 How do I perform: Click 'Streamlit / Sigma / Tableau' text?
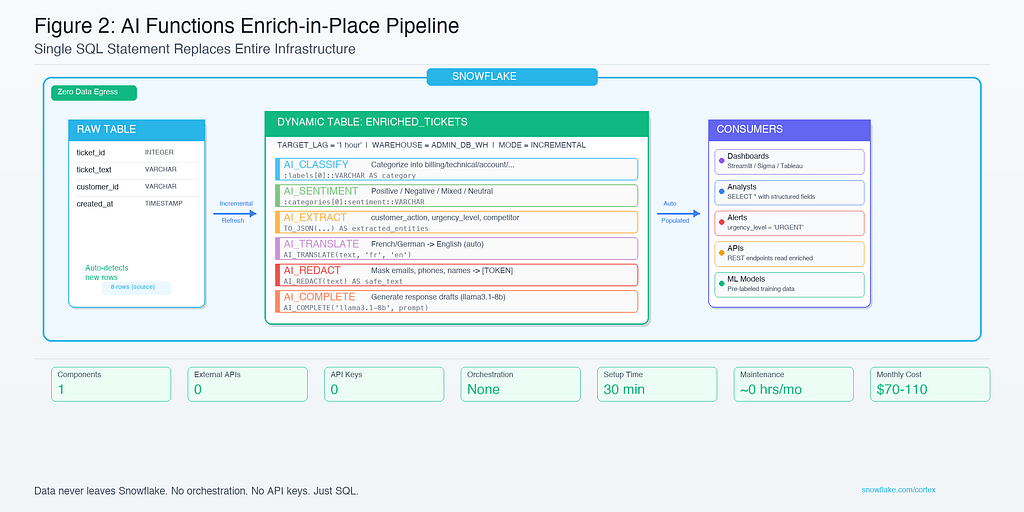[765, 166]
